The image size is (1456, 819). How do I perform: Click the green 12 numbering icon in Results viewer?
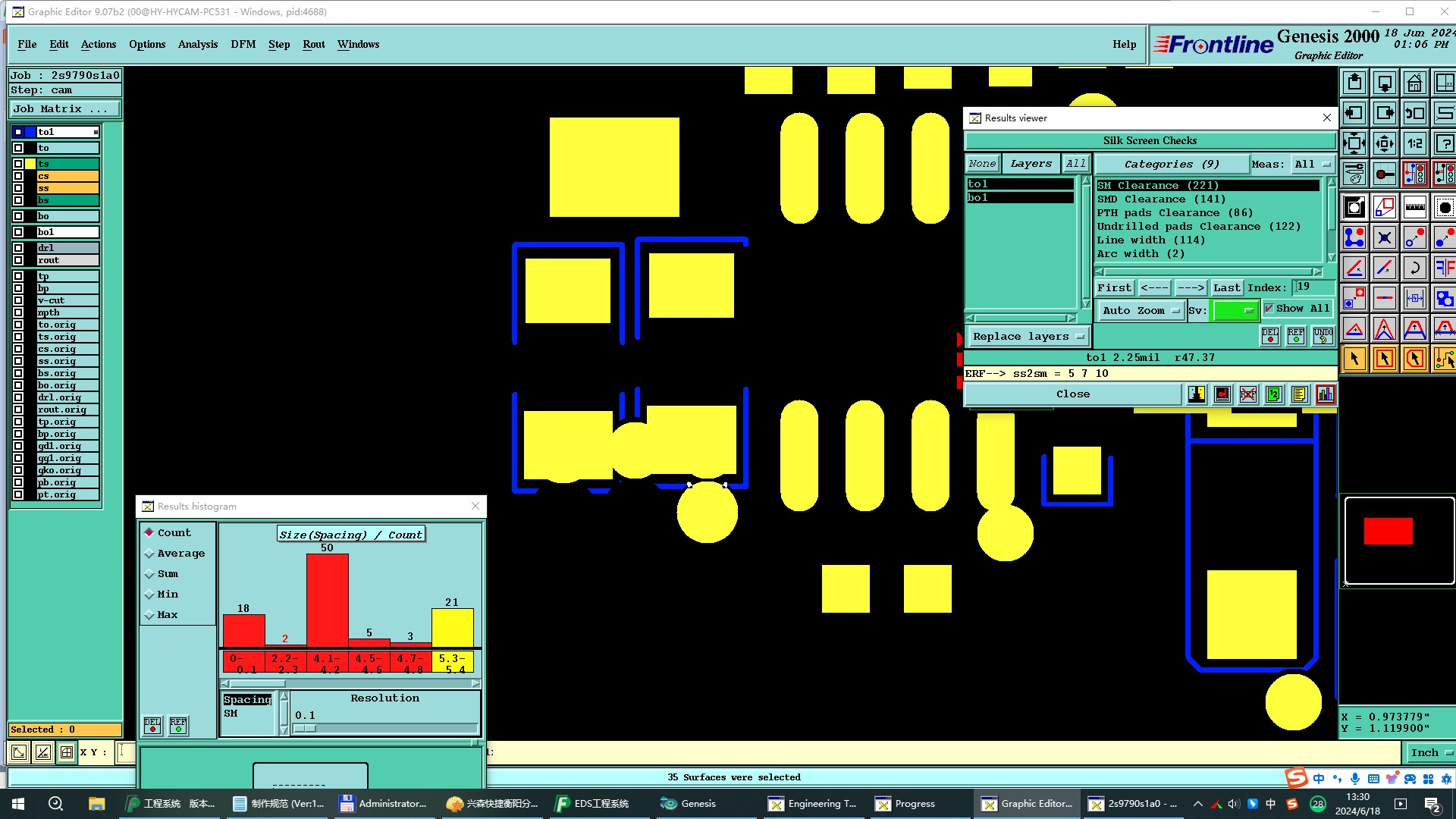1274,394
